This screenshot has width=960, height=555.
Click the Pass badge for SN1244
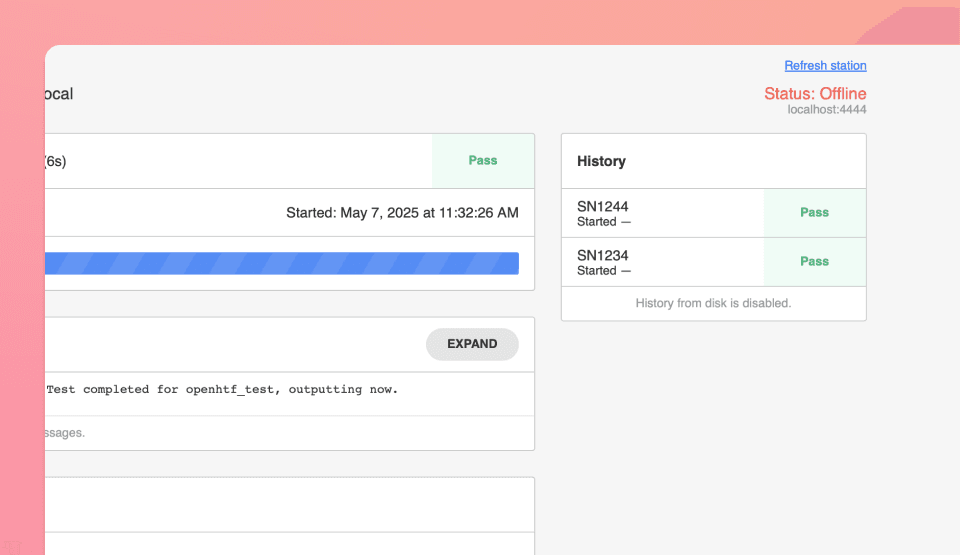[814, 213]
